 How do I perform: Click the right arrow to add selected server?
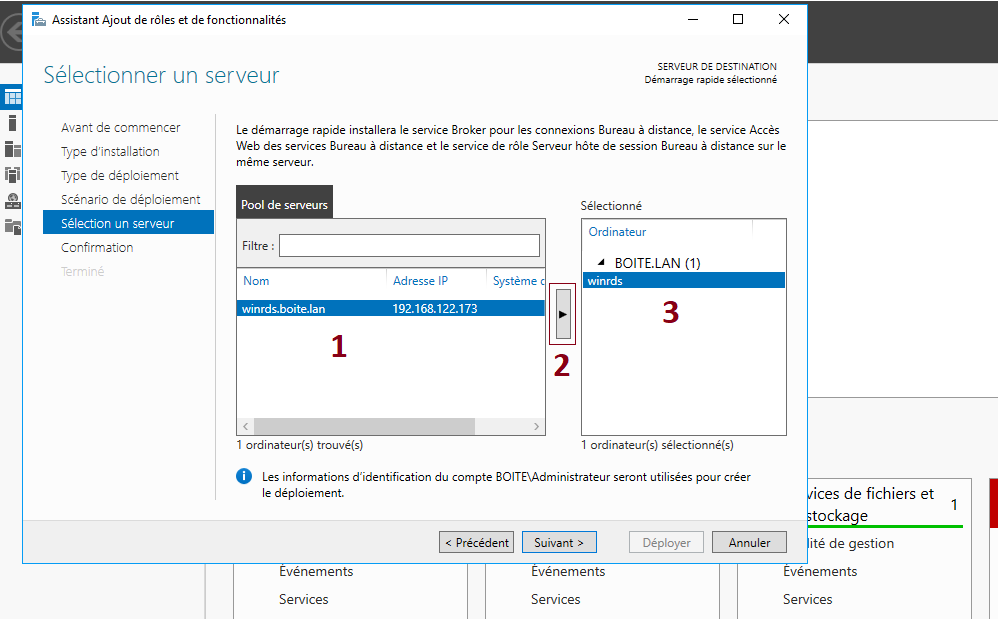click(x=562, y=314)
